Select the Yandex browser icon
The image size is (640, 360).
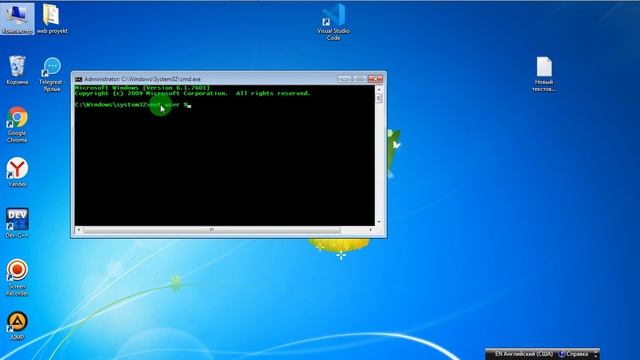tap(17, 172)
